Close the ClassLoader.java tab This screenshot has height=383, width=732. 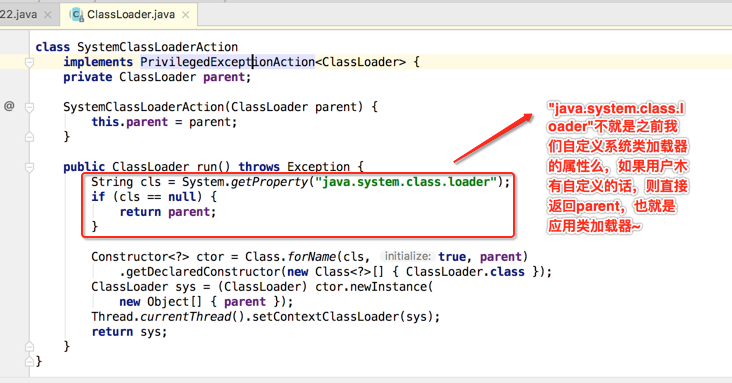(186, 15)
